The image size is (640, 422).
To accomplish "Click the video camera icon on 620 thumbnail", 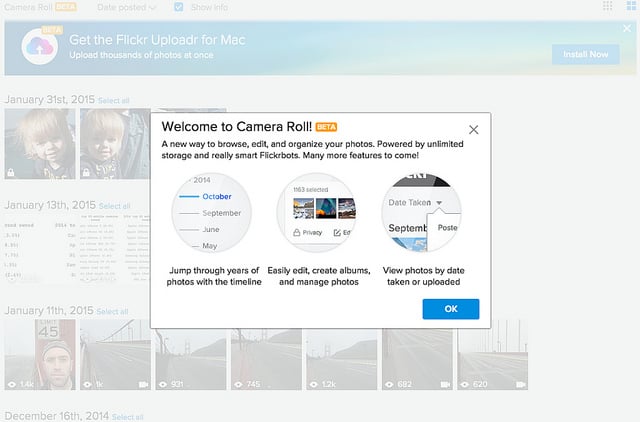I will pyautogui.click(x=521, y=384).
